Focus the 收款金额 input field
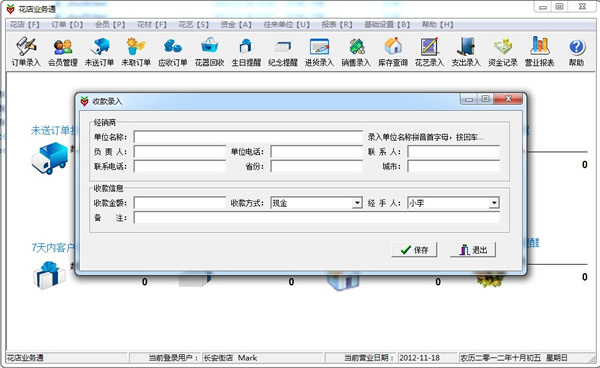The image size is (600, 368). click(x=179, y=203)
